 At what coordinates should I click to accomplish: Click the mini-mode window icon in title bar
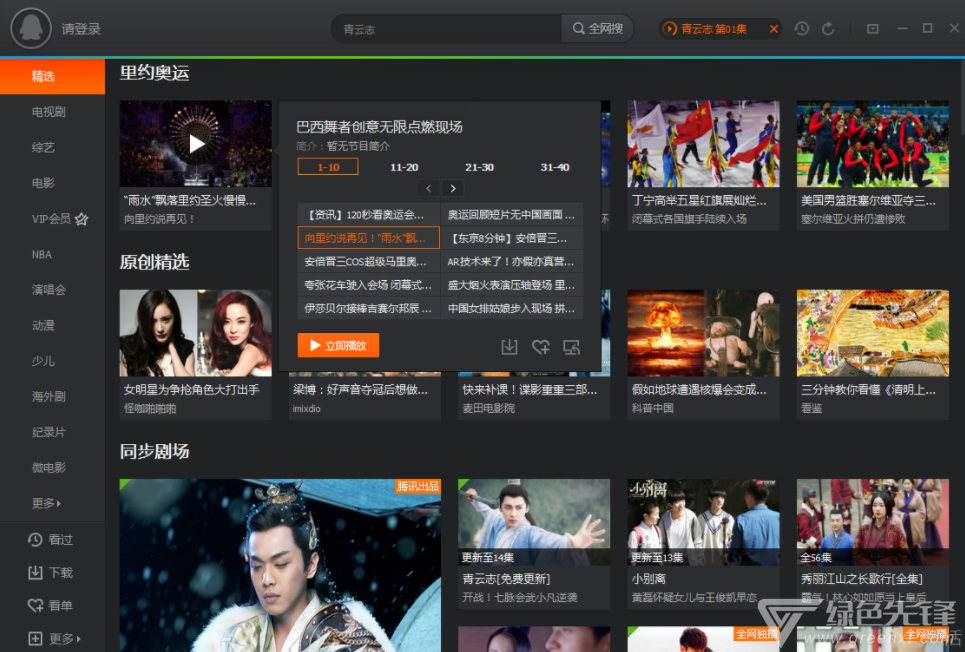click(873, 28)
